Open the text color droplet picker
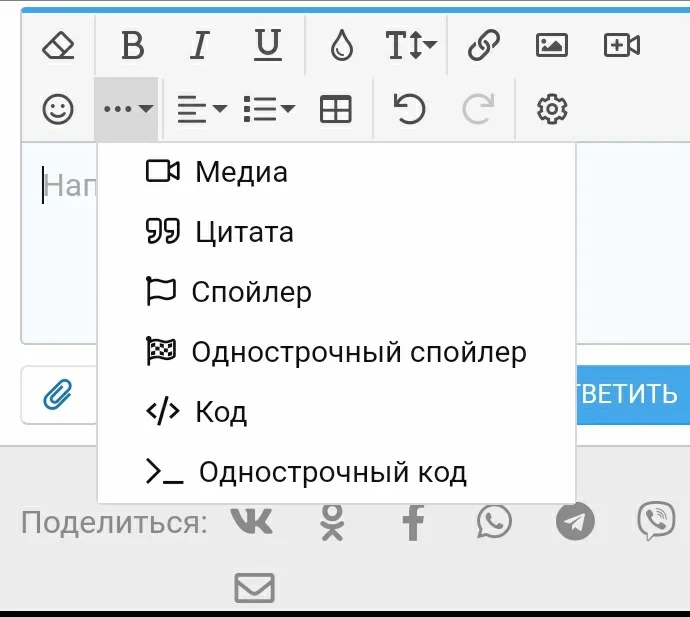The height and width of the screenshot is (617, 690). coord(342,46)
